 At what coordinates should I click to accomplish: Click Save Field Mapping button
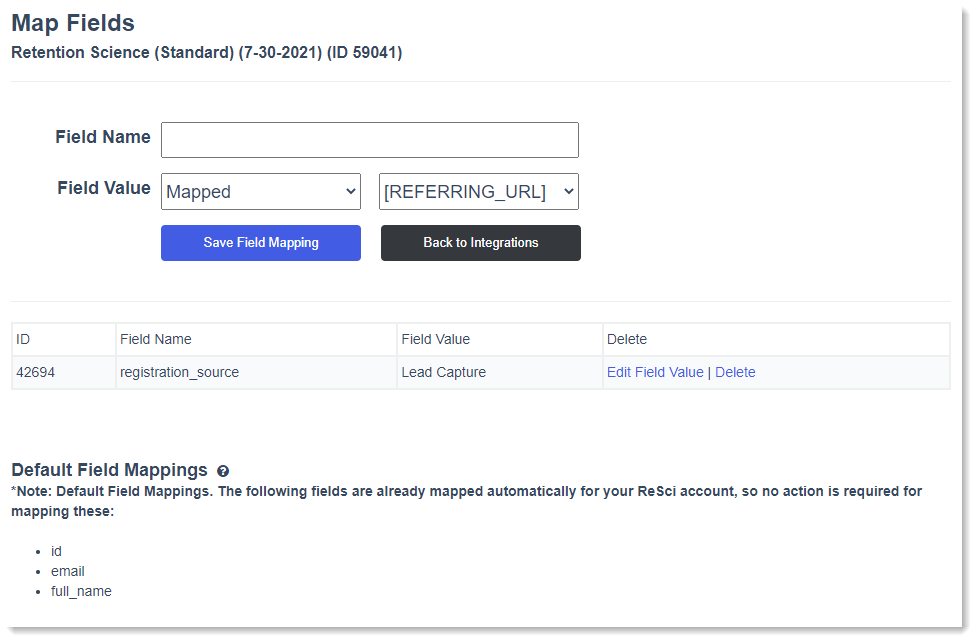point(260,242)
